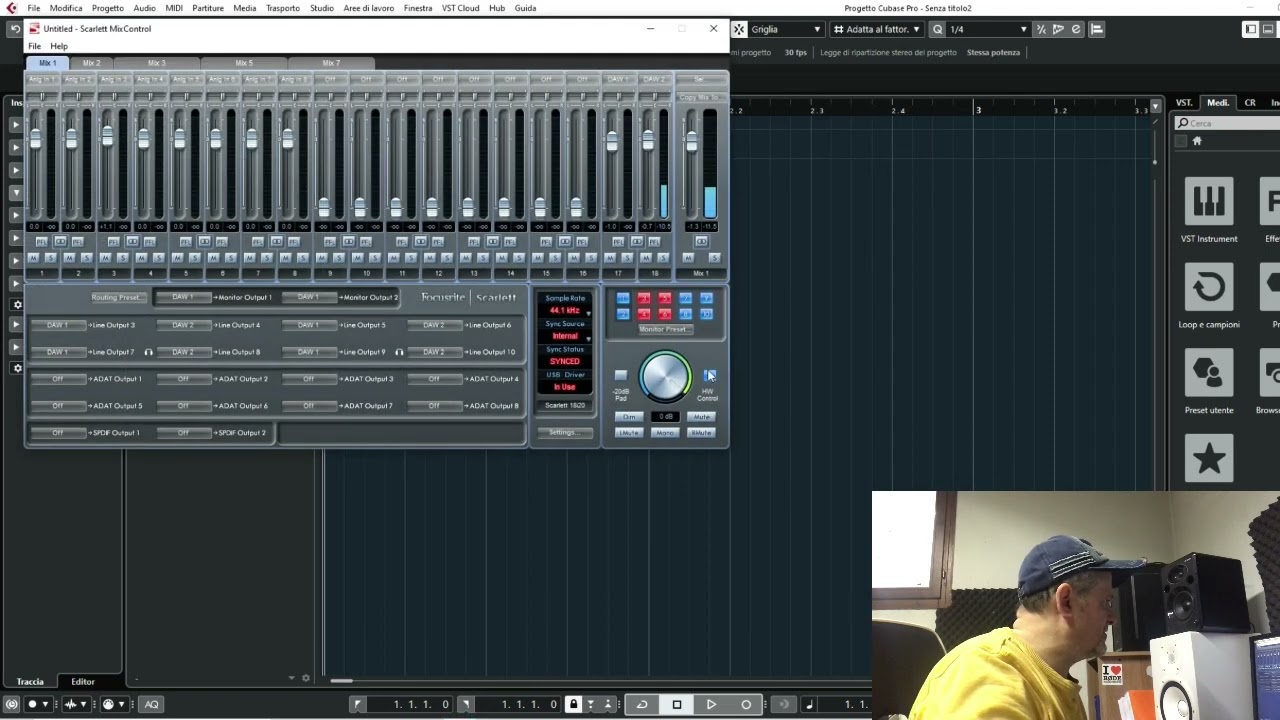
Task: Open the Sample Rate 44.1 kHz dropdown
Action: coord(565,310)
